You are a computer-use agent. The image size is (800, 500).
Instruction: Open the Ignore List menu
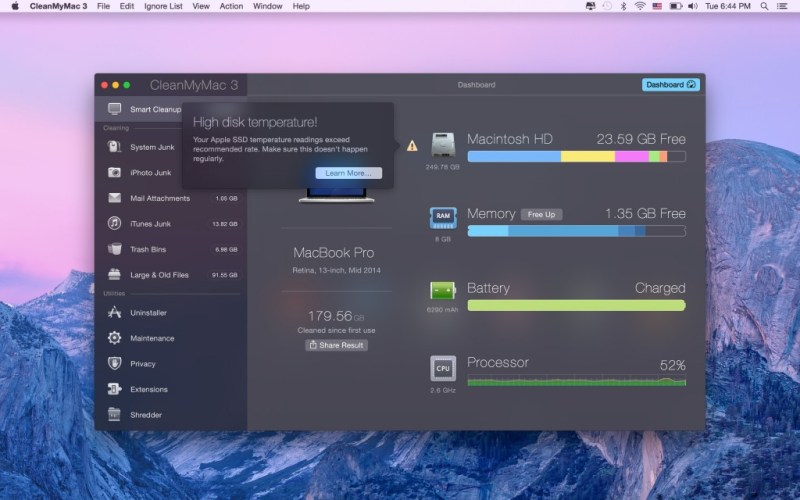coord(163,6)
